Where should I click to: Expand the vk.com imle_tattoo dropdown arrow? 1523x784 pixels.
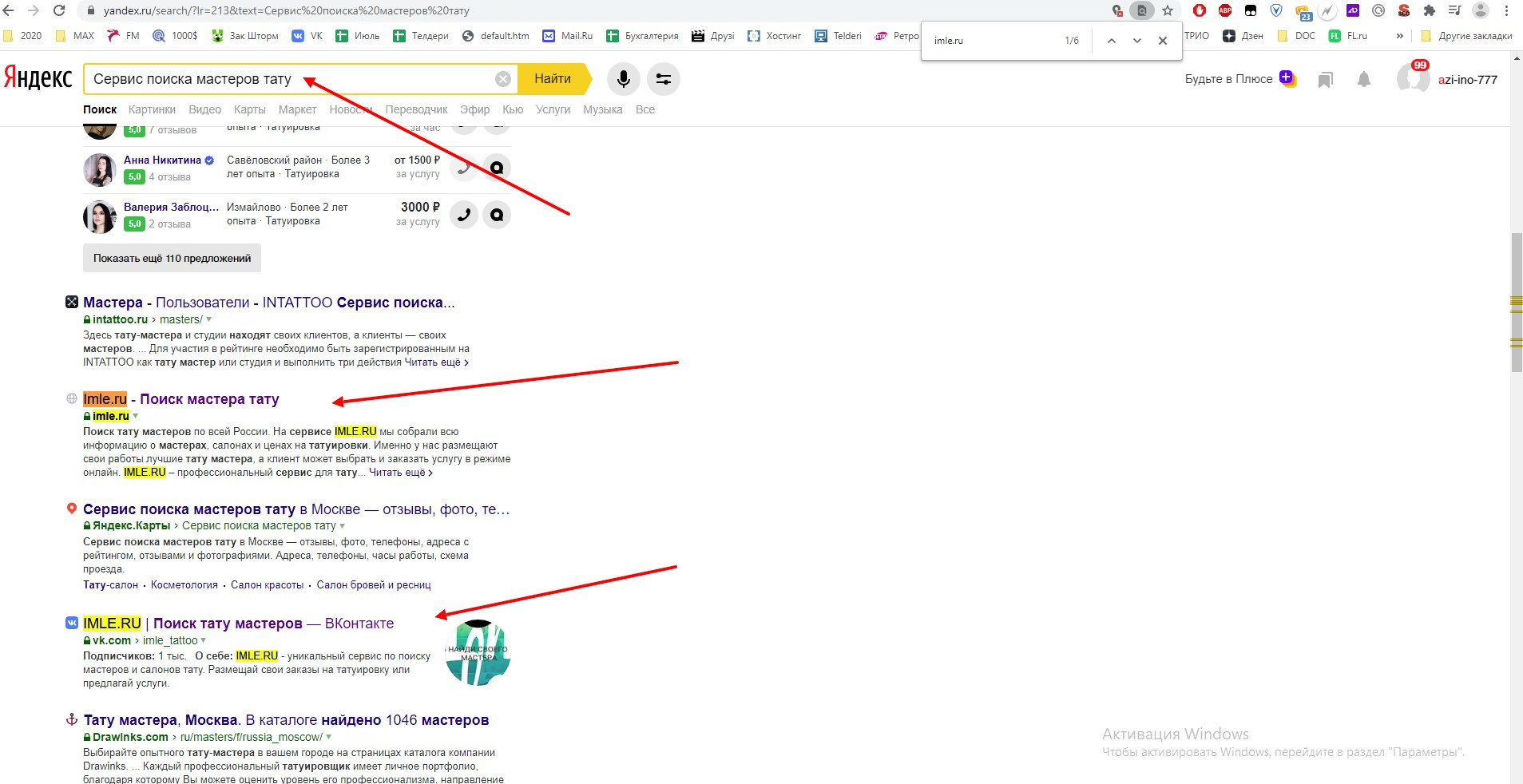click(203, 640)
